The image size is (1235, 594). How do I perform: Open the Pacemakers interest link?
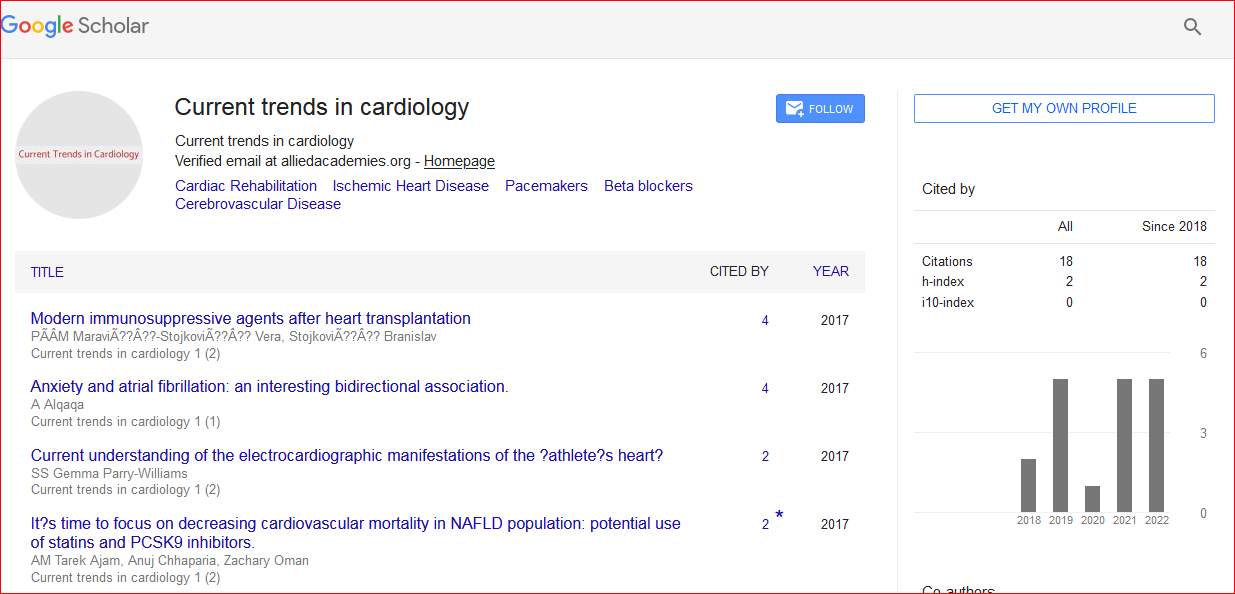click(x=546, y=186)
